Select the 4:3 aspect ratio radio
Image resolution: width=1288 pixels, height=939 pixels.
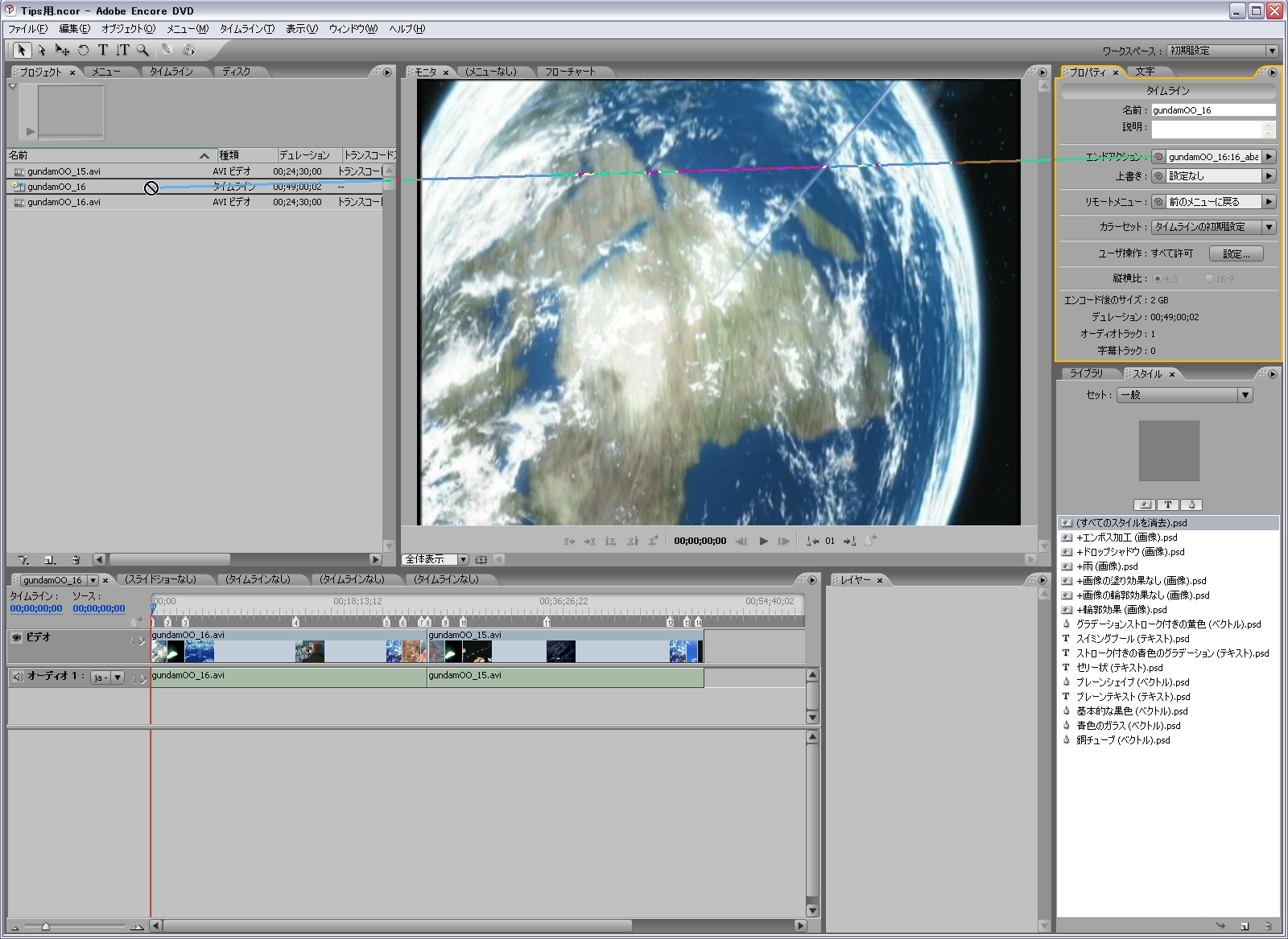click(1158, 279)
